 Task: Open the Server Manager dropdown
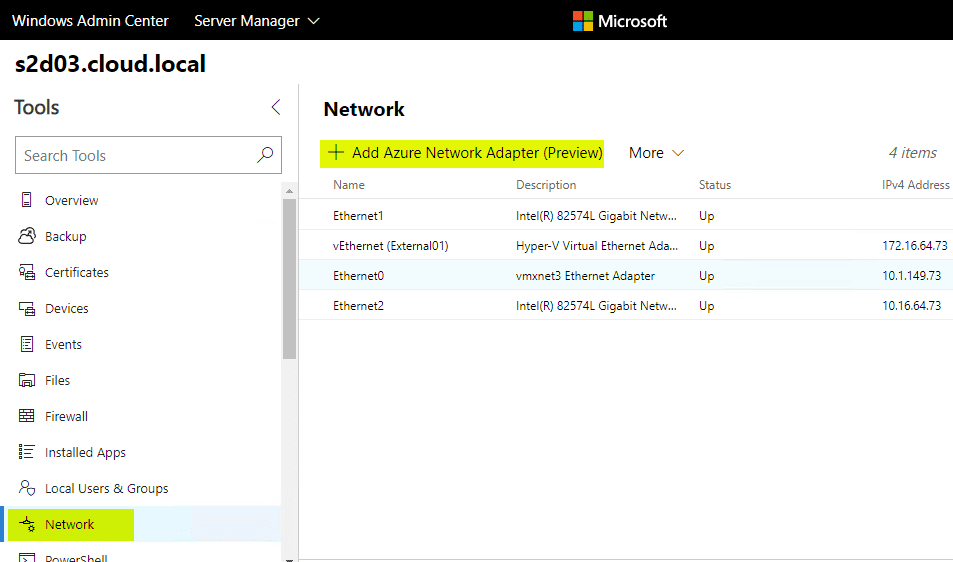click(x=257, y=20)
